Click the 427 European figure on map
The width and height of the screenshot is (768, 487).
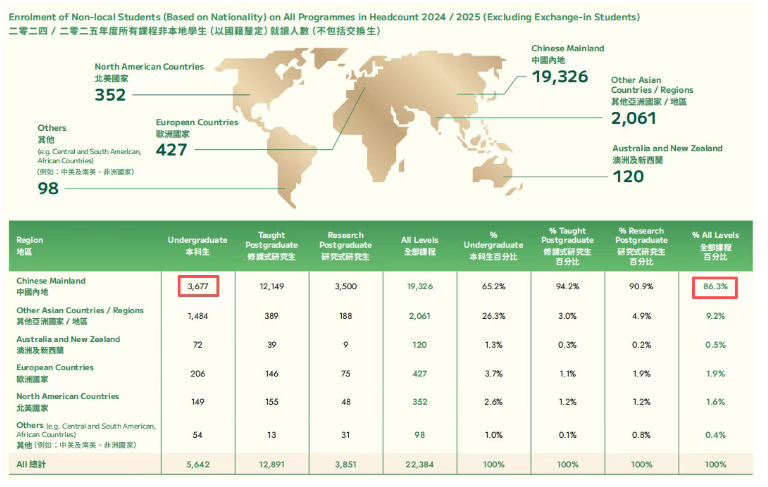click(x=172, y=150)
